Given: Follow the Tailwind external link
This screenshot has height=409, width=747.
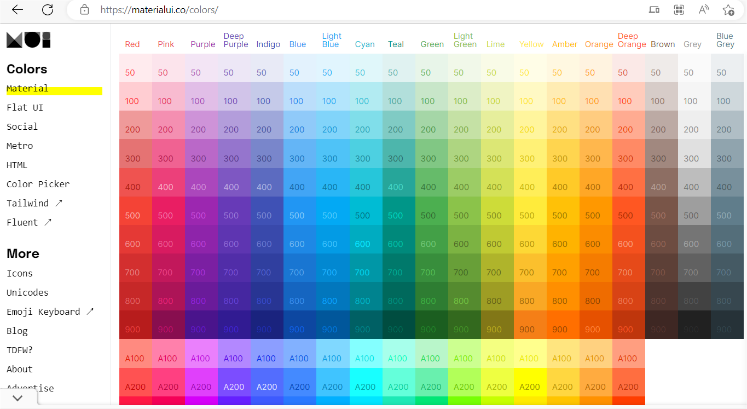Looking at the screenshot, I should 34,203.
